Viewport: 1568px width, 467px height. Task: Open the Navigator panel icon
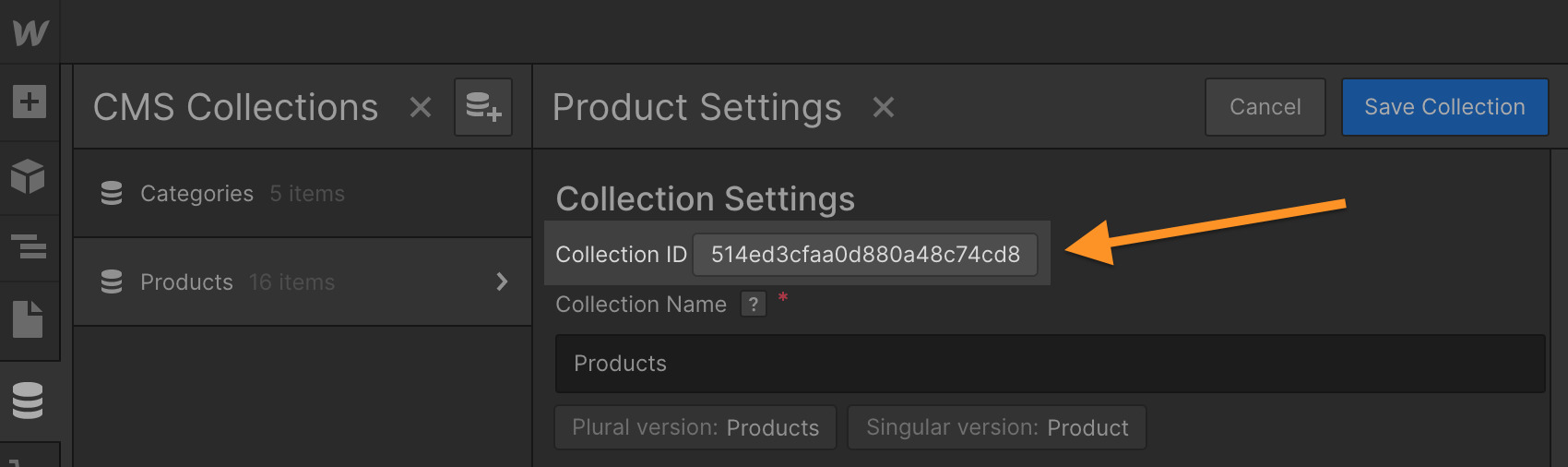(29, 246)
